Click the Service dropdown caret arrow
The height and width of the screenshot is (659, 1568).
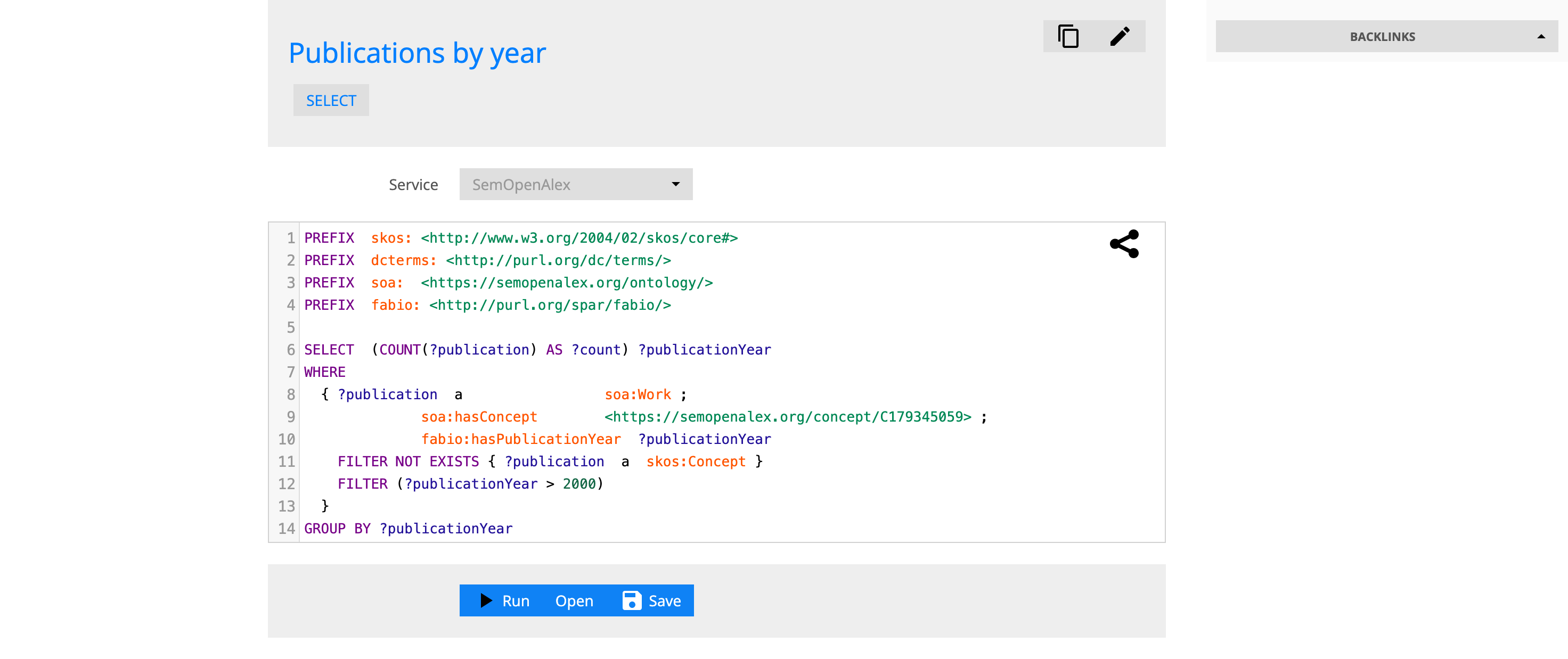click(675, 184)
